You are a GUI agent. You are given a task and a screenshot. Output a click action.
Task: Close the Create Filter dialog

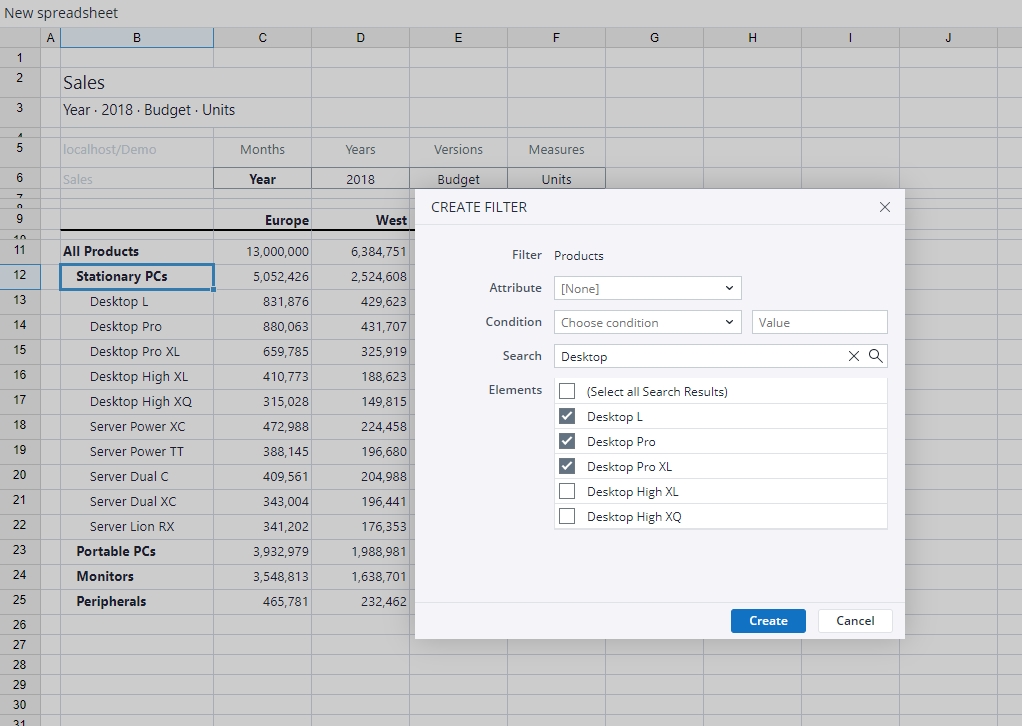tap(884, 207)
